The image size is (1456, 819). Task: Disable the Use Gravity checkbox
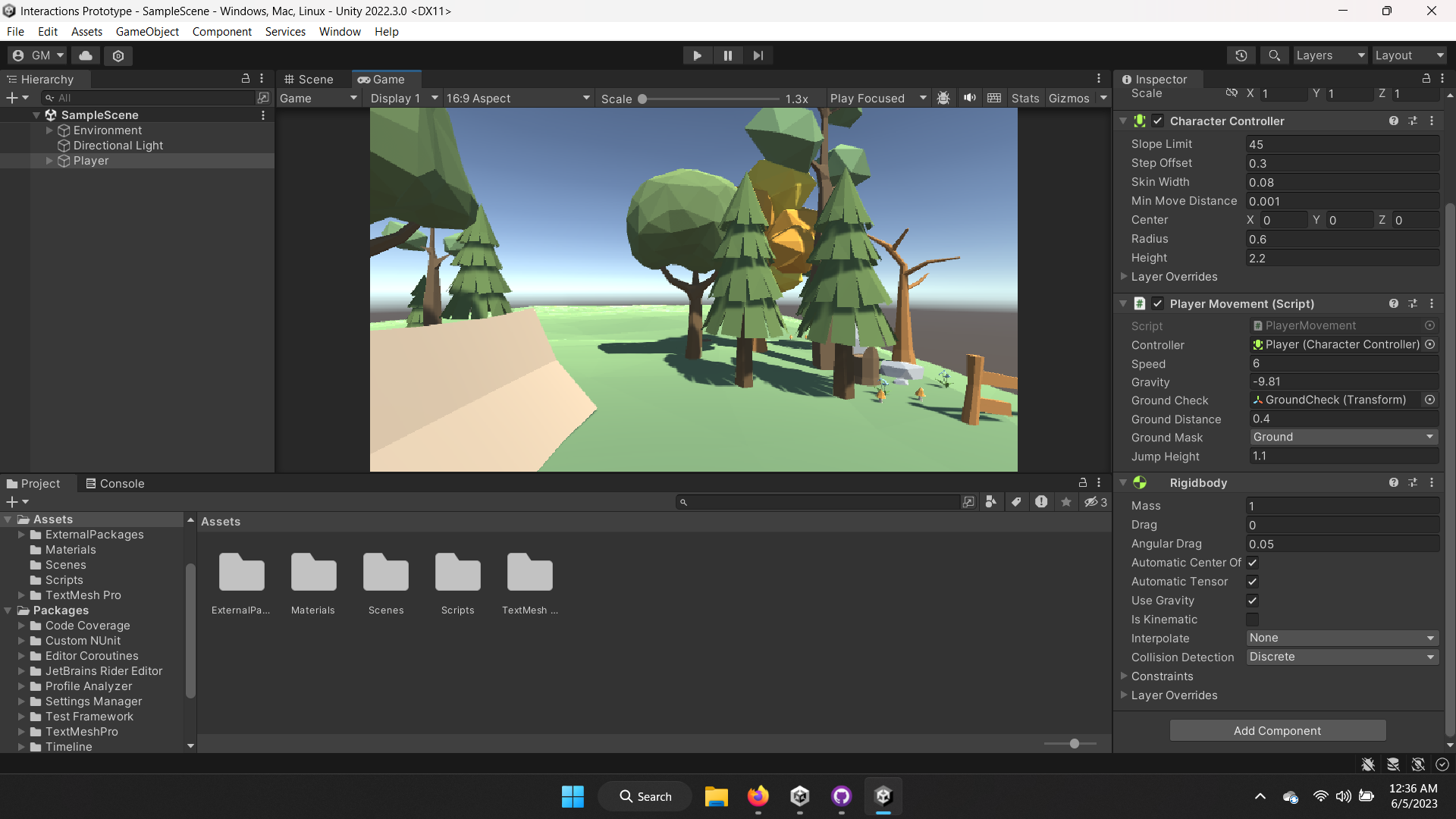pos(1253,600)
